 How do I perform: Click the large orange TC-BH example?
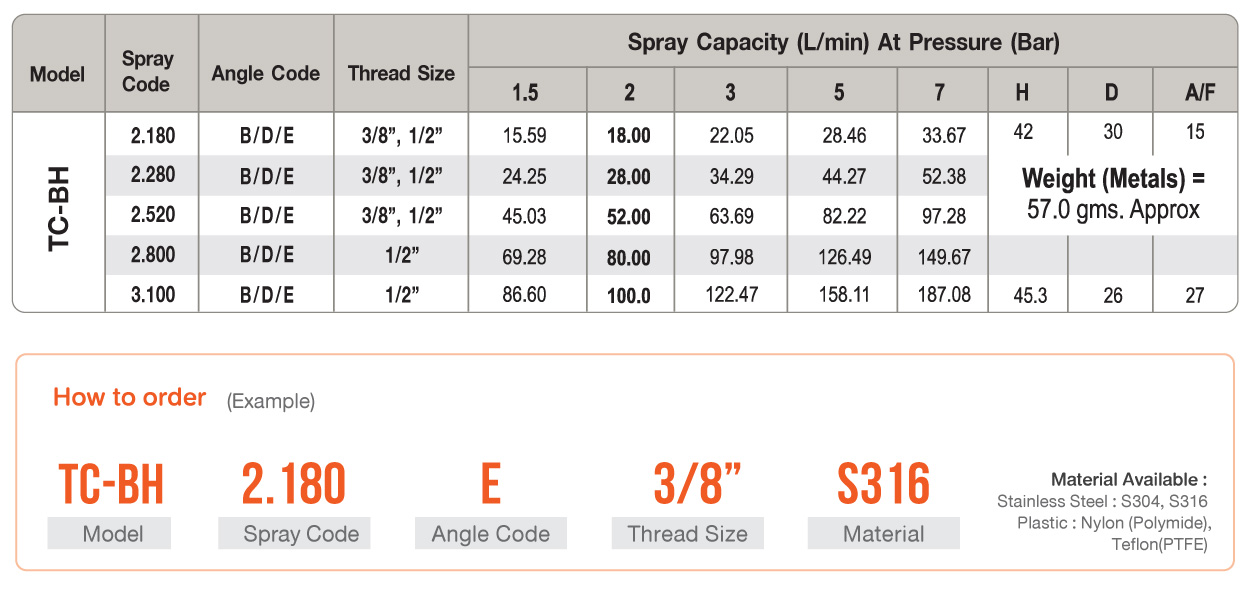tap(111, 485)
